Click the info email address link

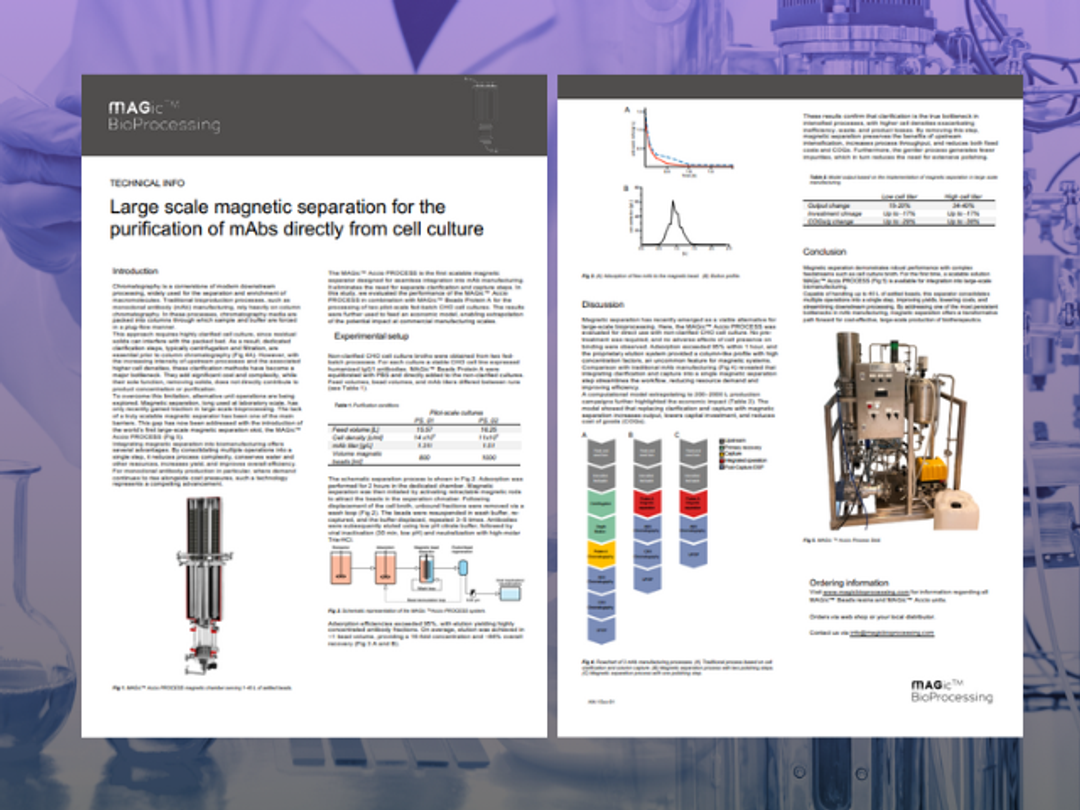(x=891, y=632)
